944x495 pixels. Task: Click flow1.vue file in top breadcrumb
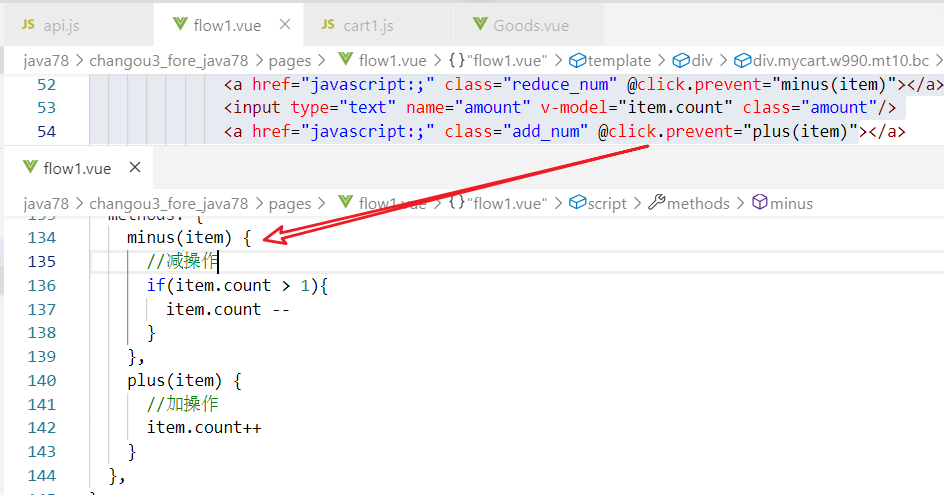(x=393, y=61)
